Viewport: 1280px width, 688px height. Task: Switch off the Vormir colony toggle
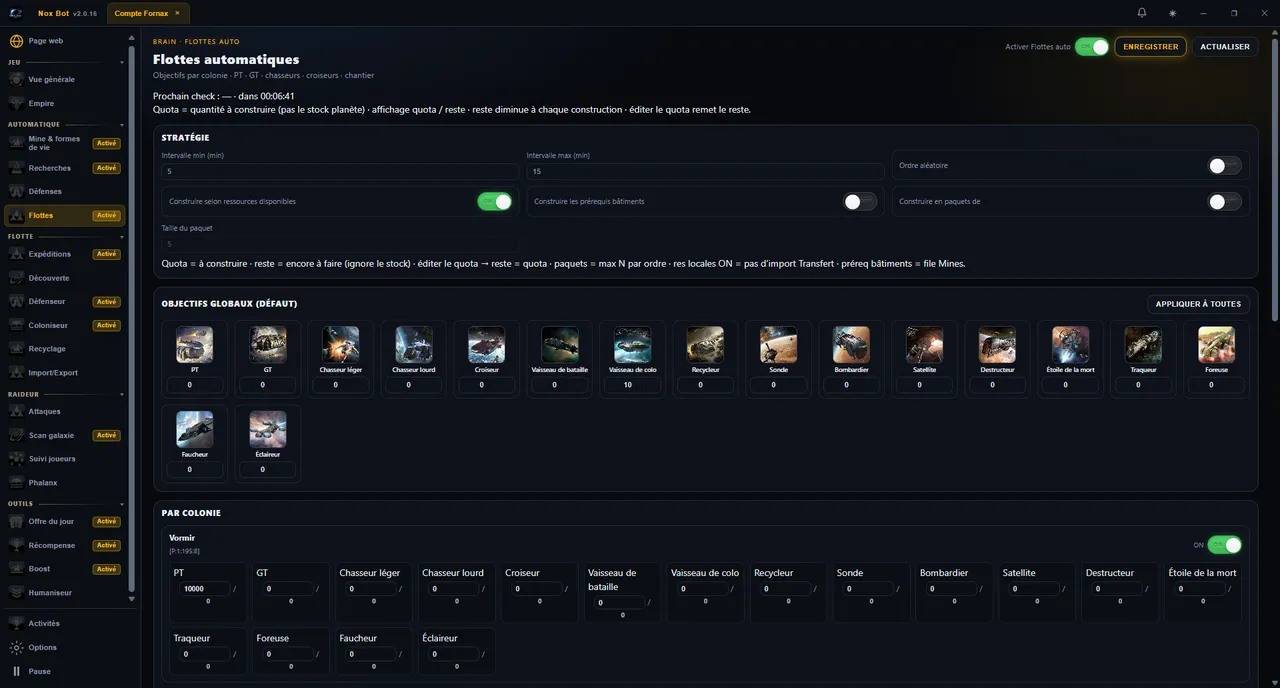(1225, 545)
